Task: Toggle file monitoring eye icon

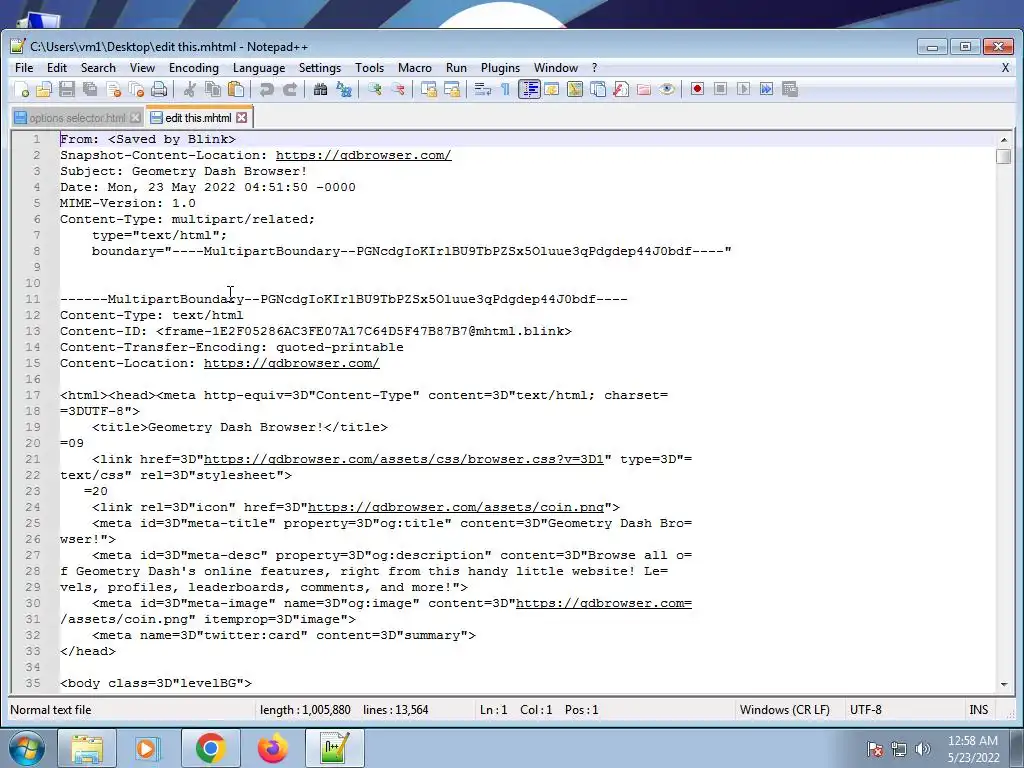Action: pyautogui.click(x=667, y=89)
